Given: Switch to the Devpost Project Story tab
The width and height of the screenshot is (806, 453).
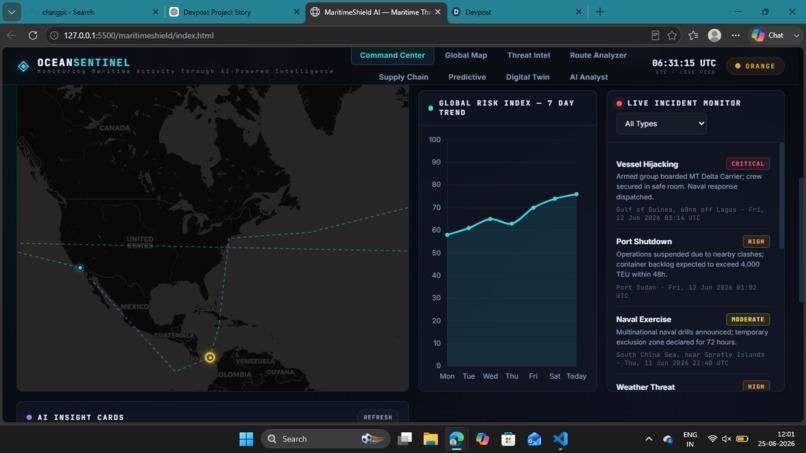Looking at the screenshot, I should tap(235, 12).
